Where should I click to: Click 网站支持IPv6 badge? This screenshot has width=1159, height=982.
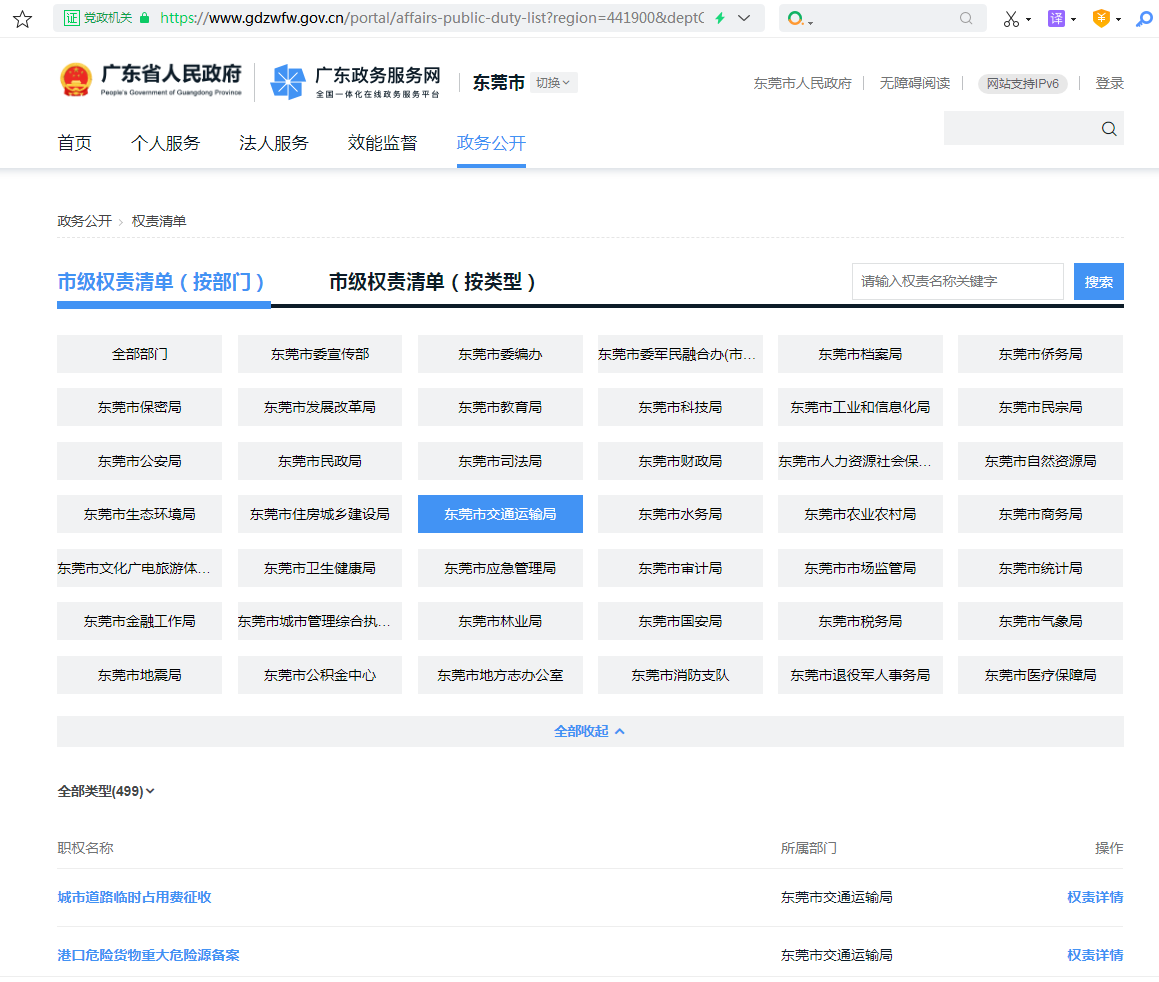(x=1022, y=83)
